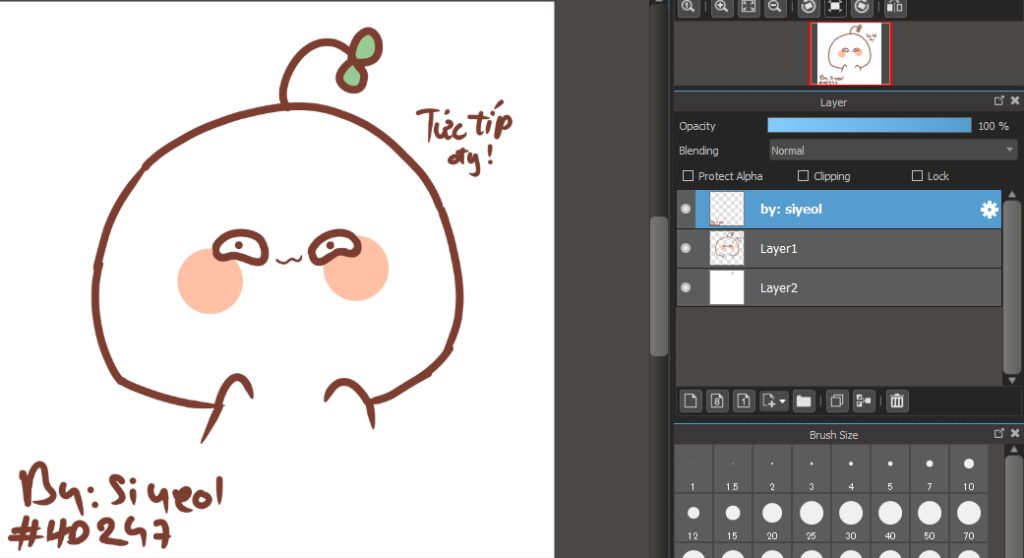The width and height of the screenshot is (1024, 558).
Task: Click the reset zoom magnifier icon
Action: click(x=688, y=7)
